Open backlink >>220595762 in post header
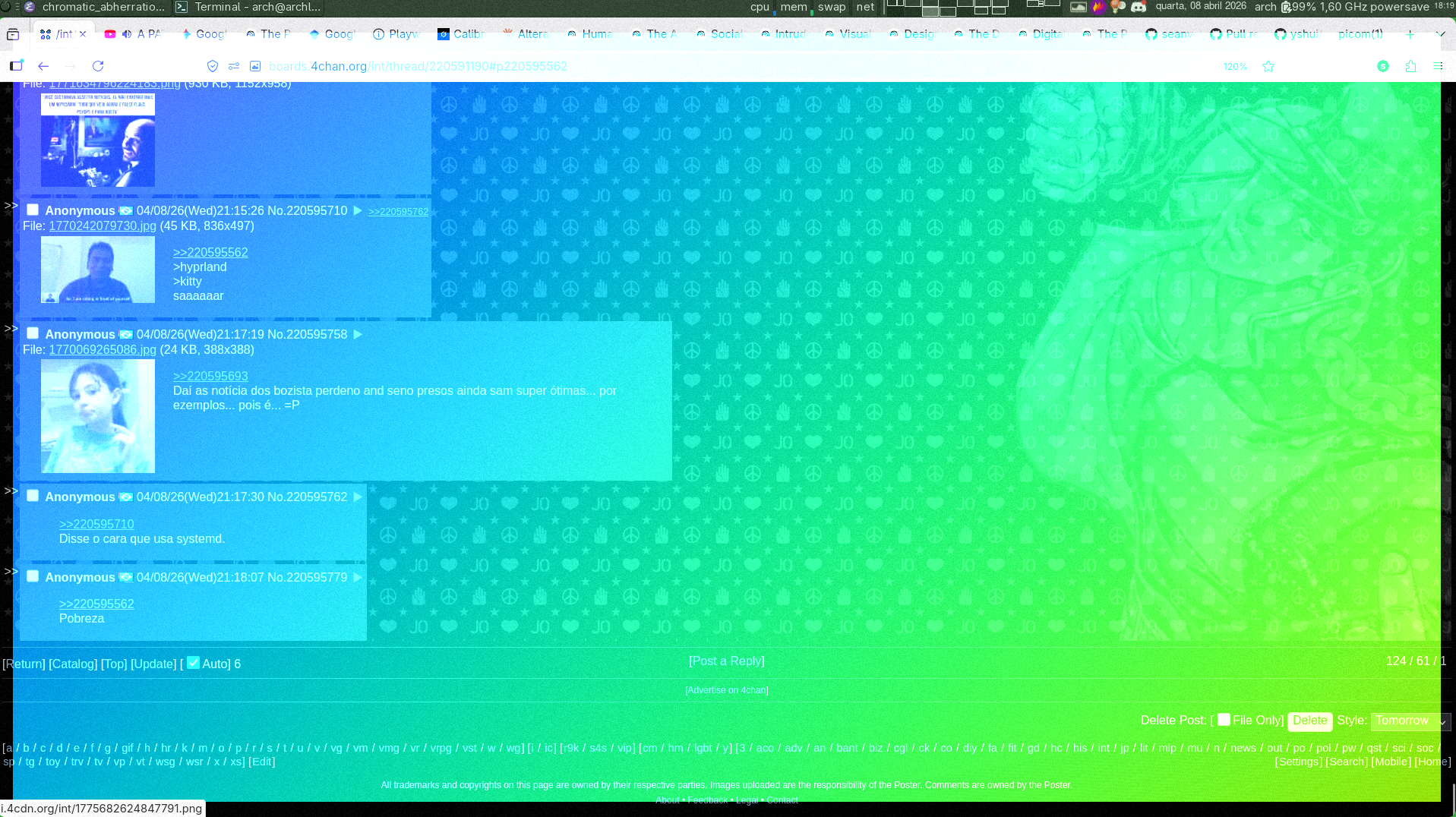This screenshot has width=1456, height=817. [398, 212]
